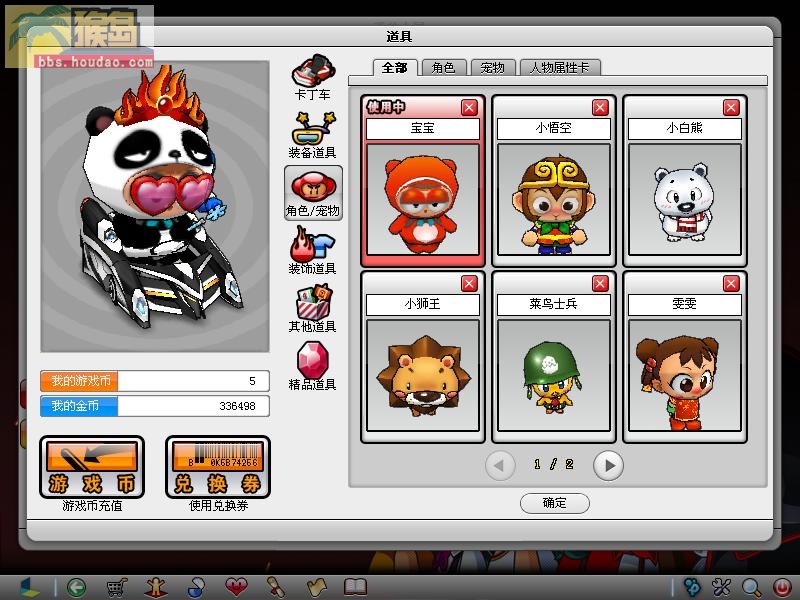
Task: Click the magnifying glass search icon
Action: [752, 587]
